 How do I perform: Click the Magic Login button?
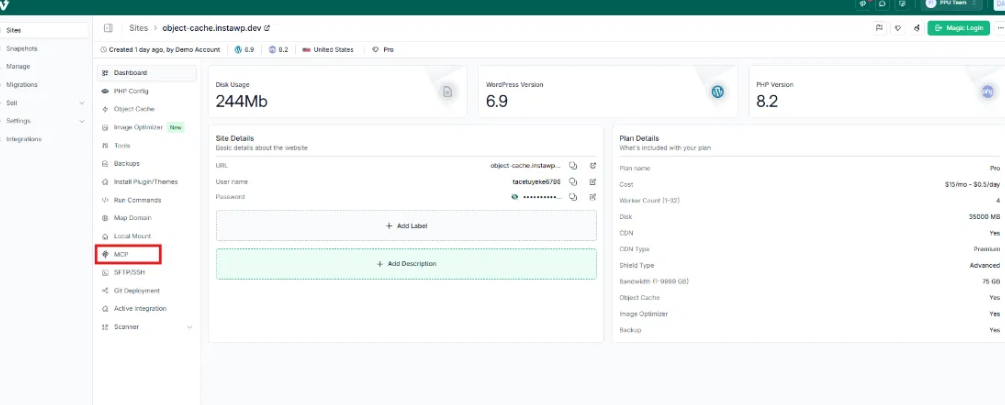(x=958, y=28)
